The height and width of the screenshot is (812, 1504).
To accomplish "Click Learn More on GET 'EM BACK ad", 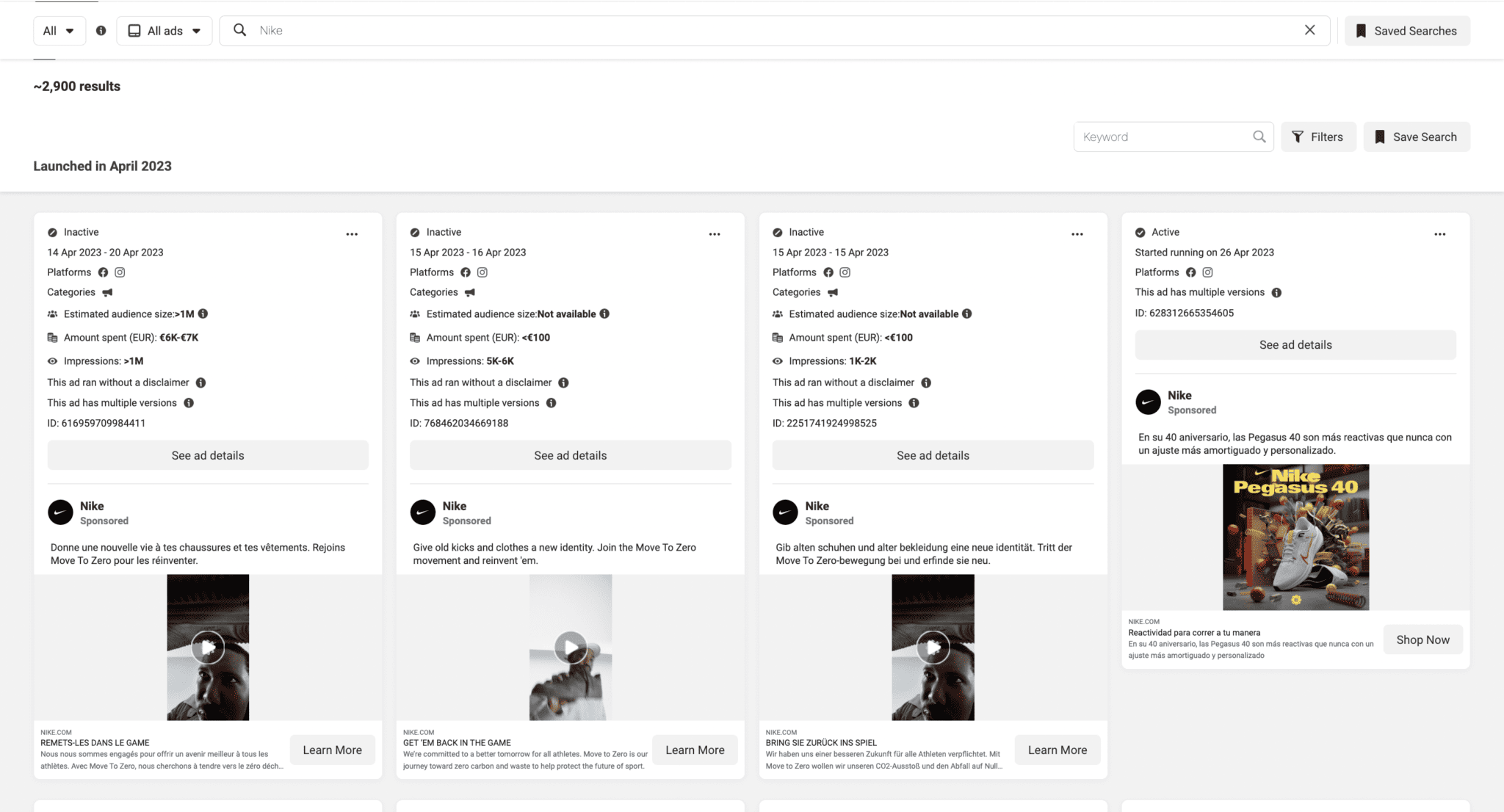I will click(695, 750).
